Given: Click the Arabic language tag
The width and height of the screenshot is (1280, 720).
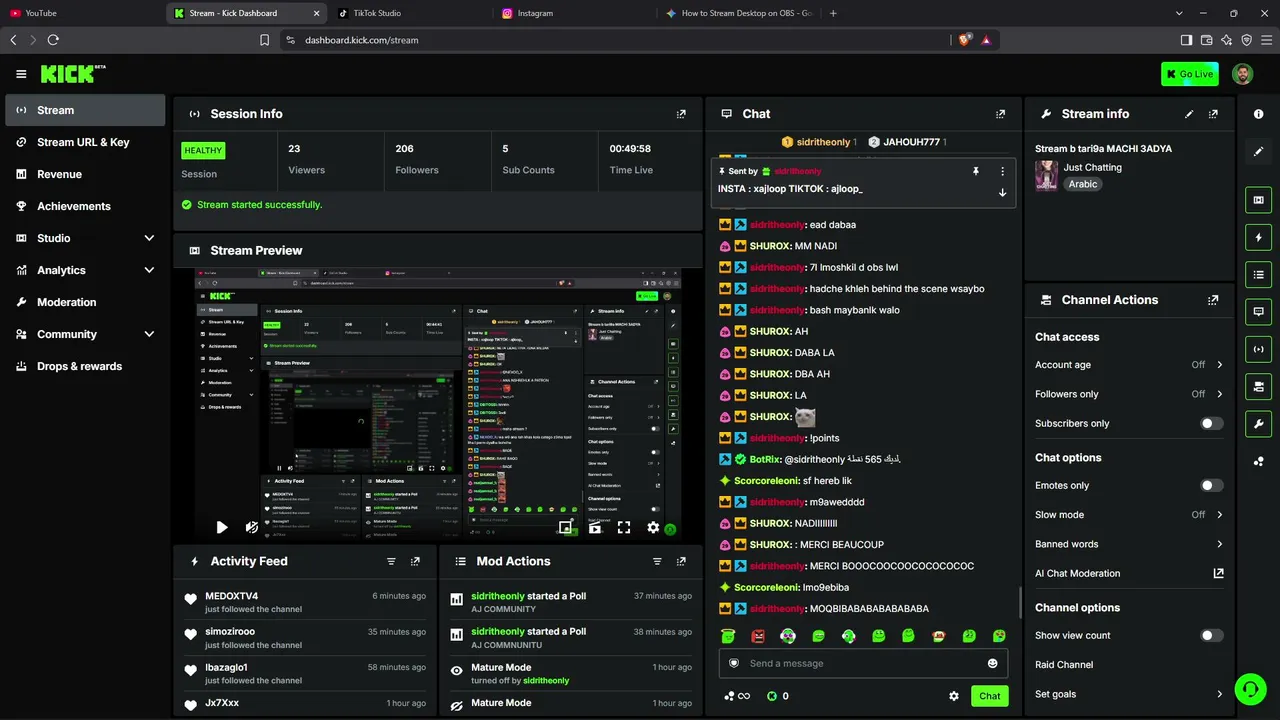Looking at the screenshot, I should [x=1083, y=184].
